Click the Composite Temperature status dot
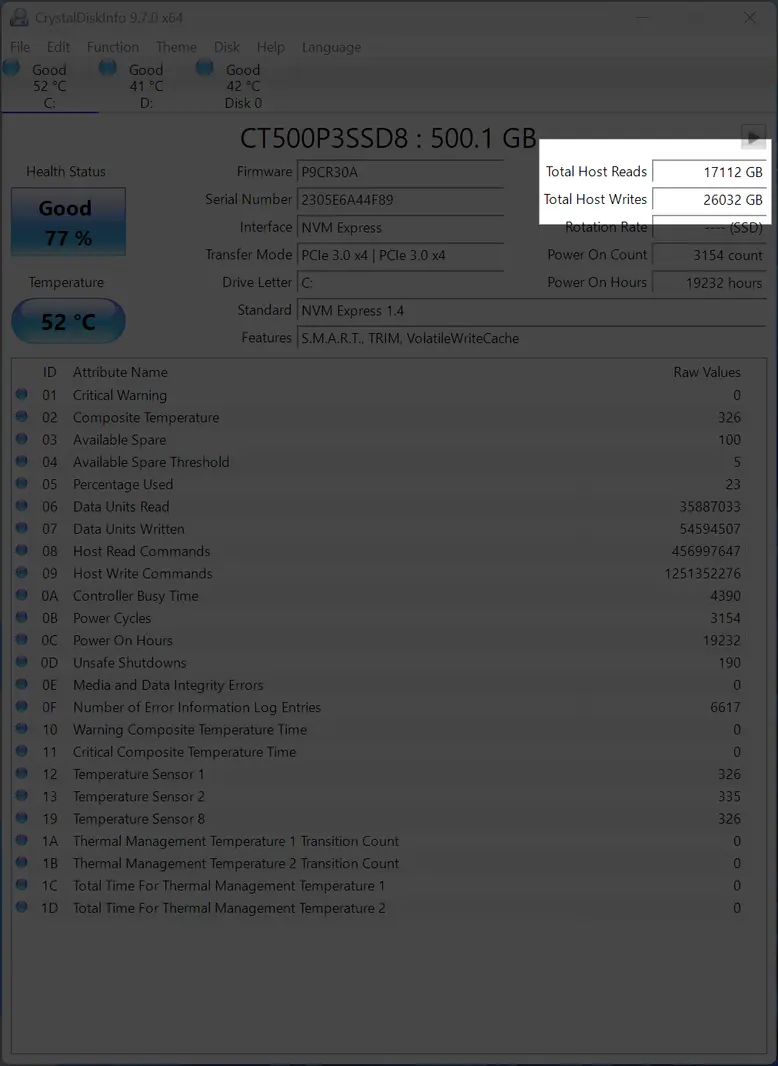 point(22,417)
